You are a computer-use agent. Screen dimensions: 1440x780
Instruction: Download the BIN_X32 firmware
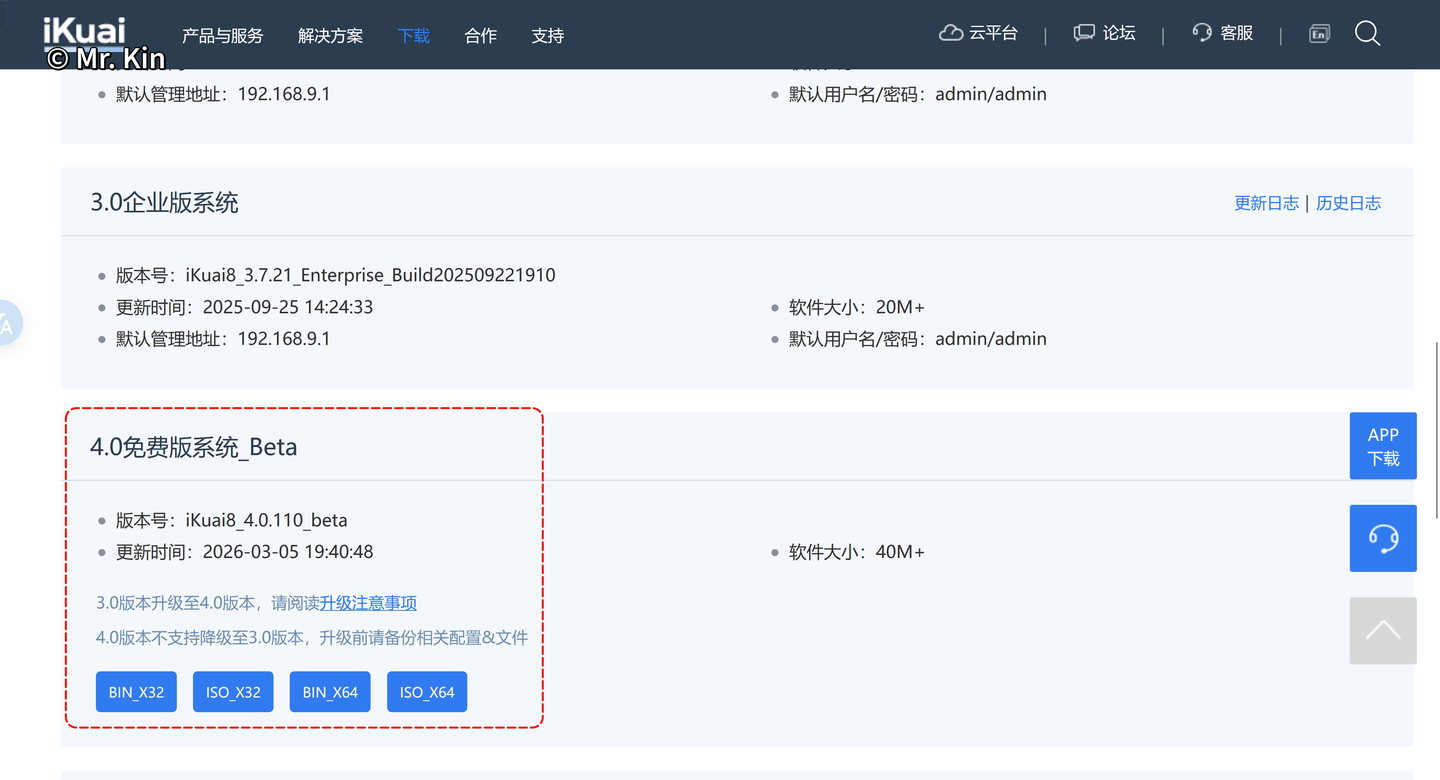pyautogui.click(x=136, y=692)
